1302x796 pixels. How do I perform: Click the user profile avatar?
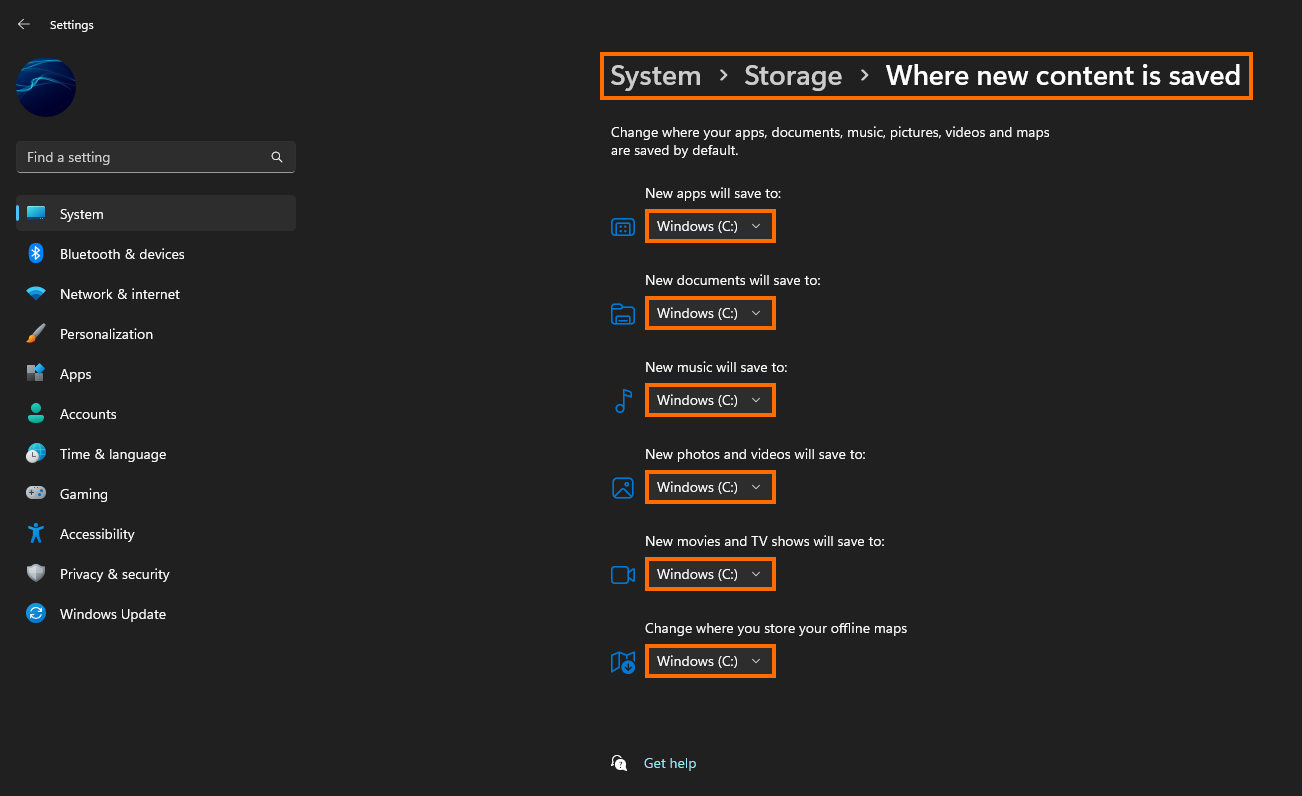[x=46, y=87]
